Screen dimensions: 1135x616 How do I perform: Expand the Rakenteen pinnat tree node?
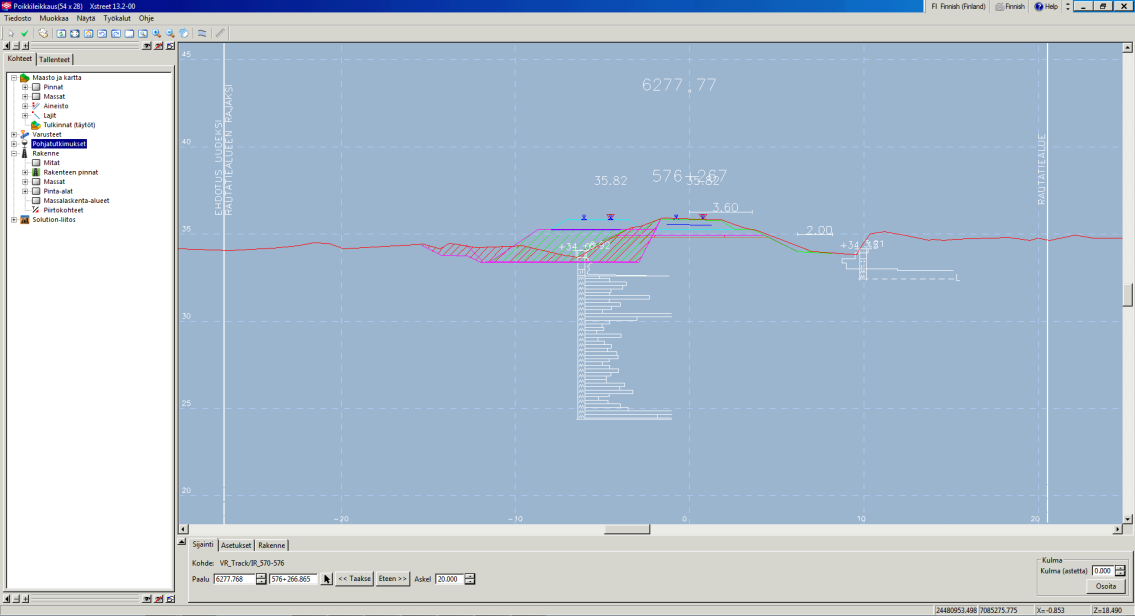coord(25,172)
